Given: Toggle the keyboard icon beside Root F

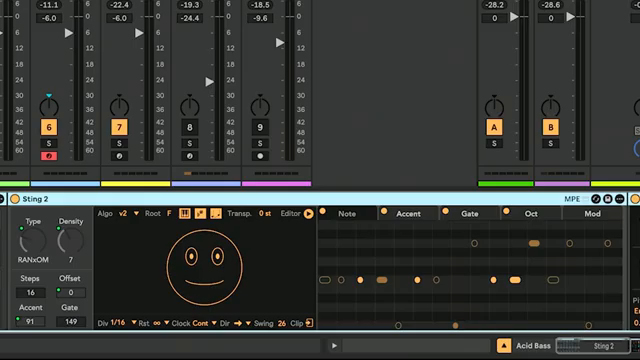Looking at the screenshot, I should tap(184, 213).
